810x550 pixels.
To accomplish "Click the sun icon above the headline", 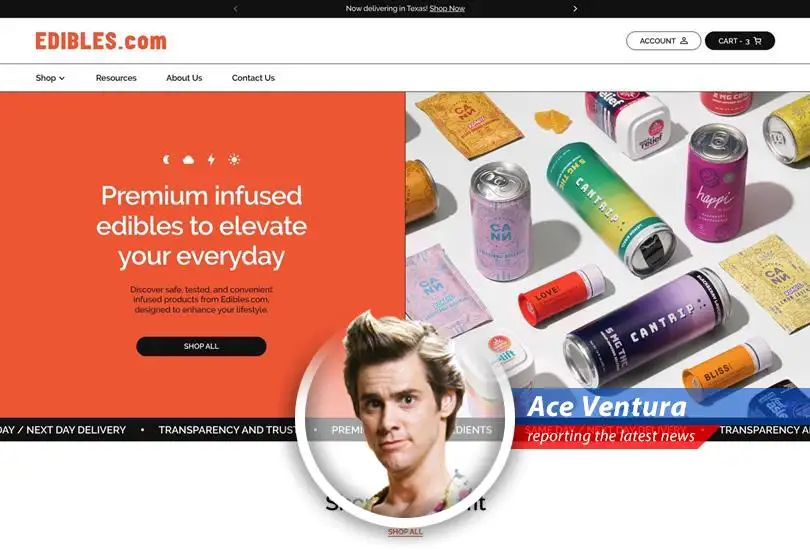I will click(x=234, y=160).
